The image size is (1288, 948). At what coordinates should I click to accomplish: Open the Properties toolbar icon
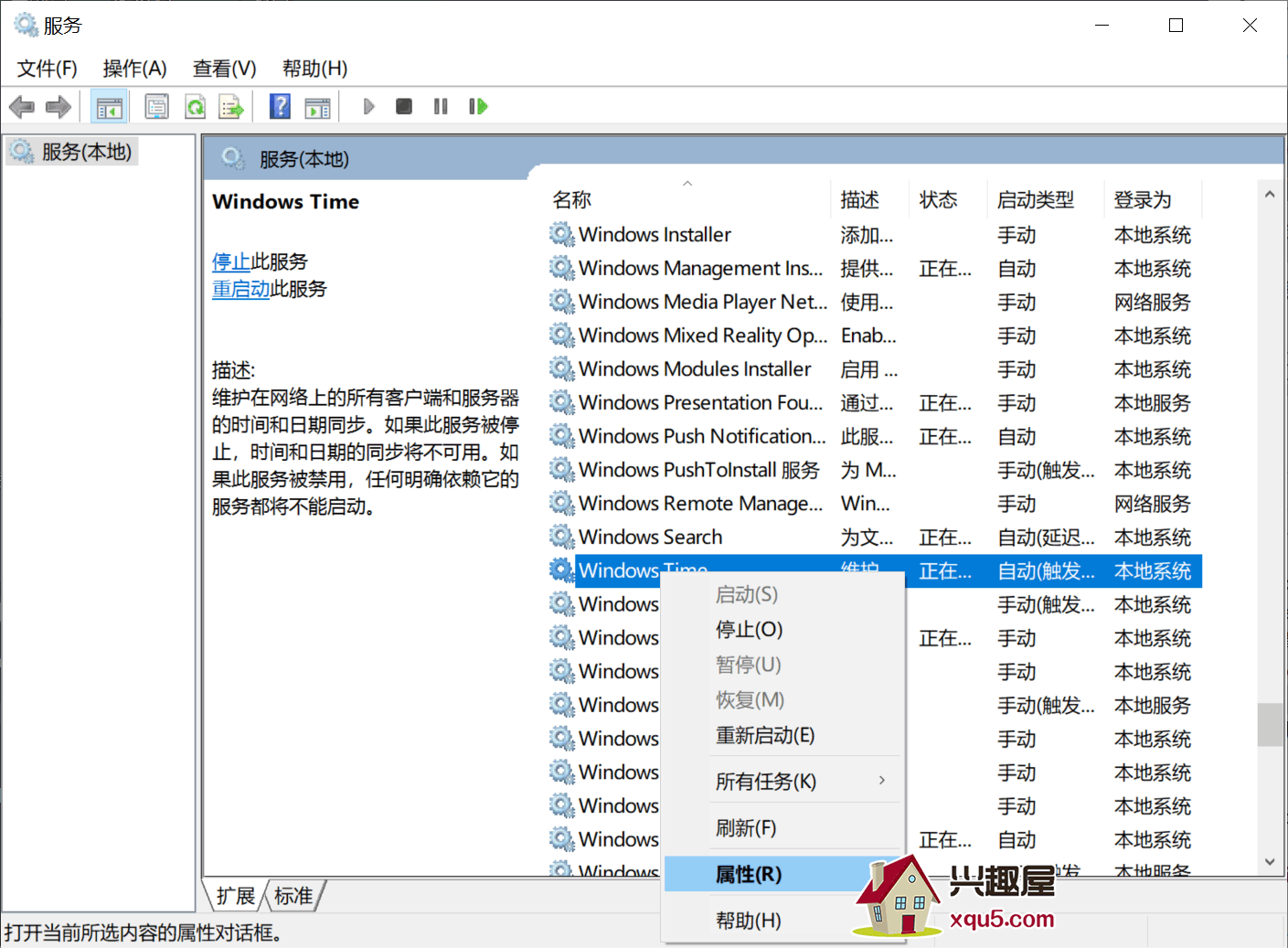pyautogui.click(x=157, y=107)
